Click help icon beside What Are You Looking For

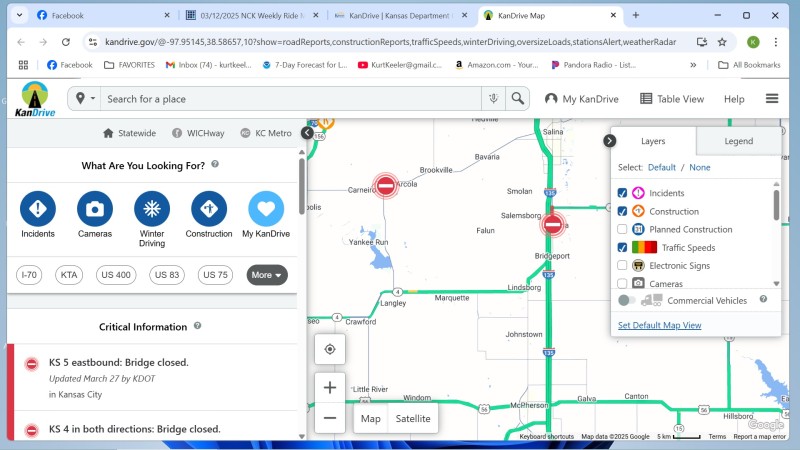215,164
